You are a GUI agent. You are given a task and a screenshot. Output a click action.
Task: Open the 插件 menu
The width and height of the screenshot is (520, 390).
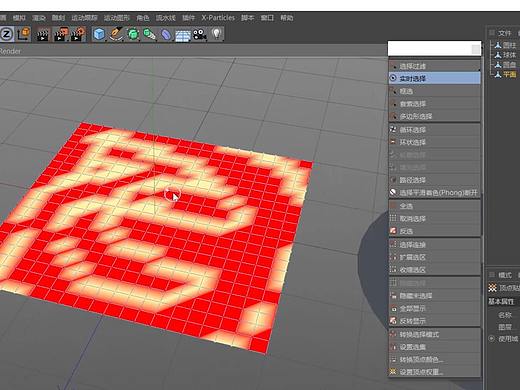point(188,18)
